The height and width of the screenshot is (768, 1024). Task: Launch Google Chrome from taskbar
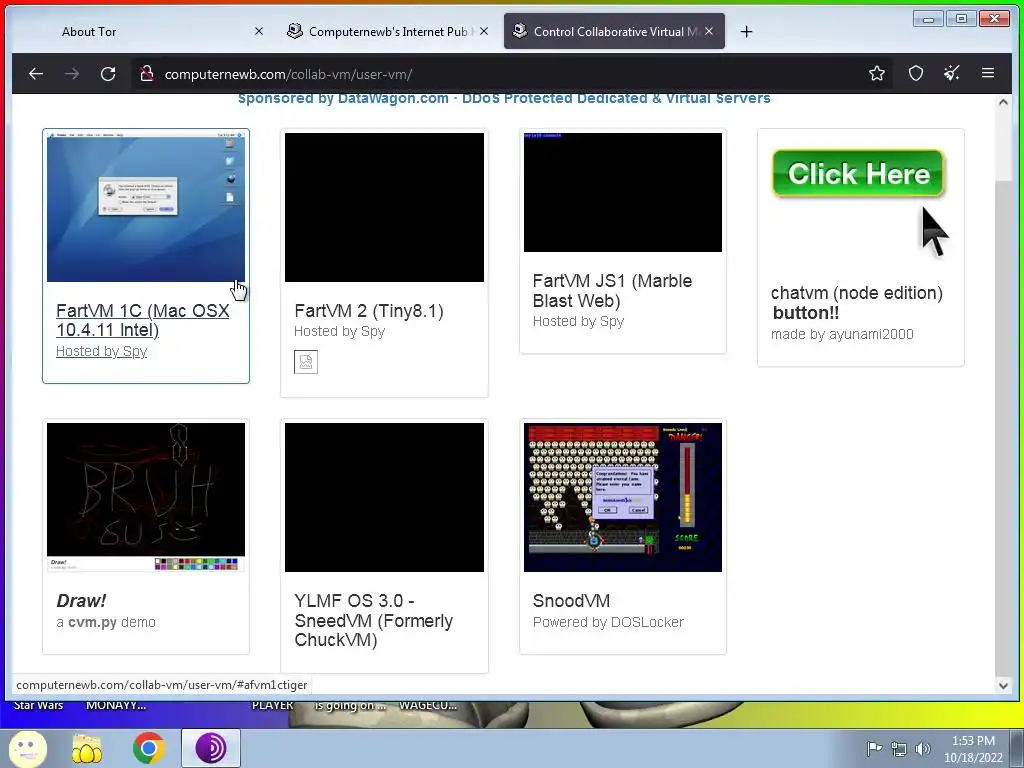point(148,748)
